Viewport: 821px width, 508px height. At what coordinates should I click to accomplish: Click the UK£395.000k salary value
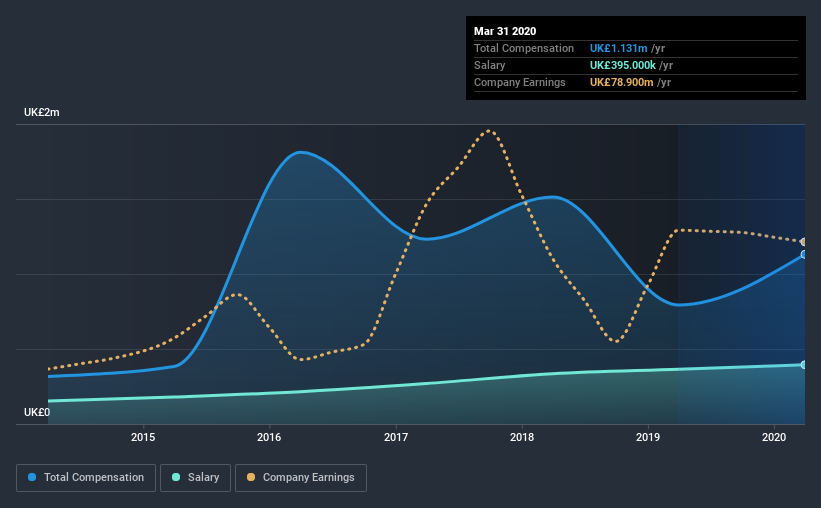(x=623, y=65)
